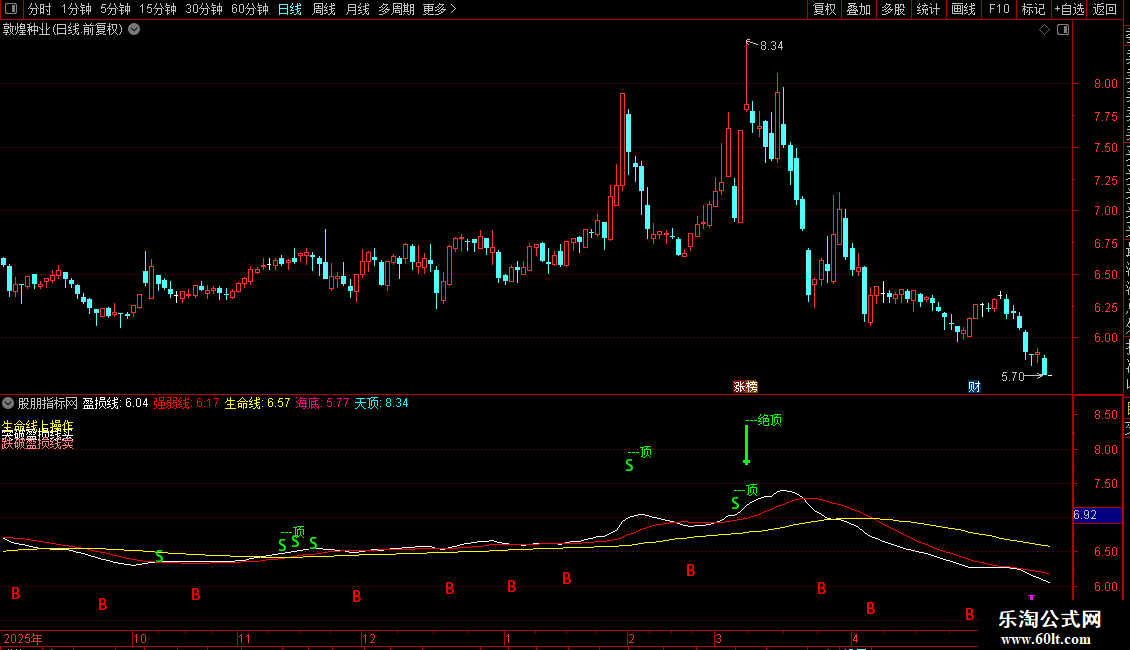The image size is (1130, 650).
Task: Expand the 更多 periods dropdown
Action: tap(439, 9)
